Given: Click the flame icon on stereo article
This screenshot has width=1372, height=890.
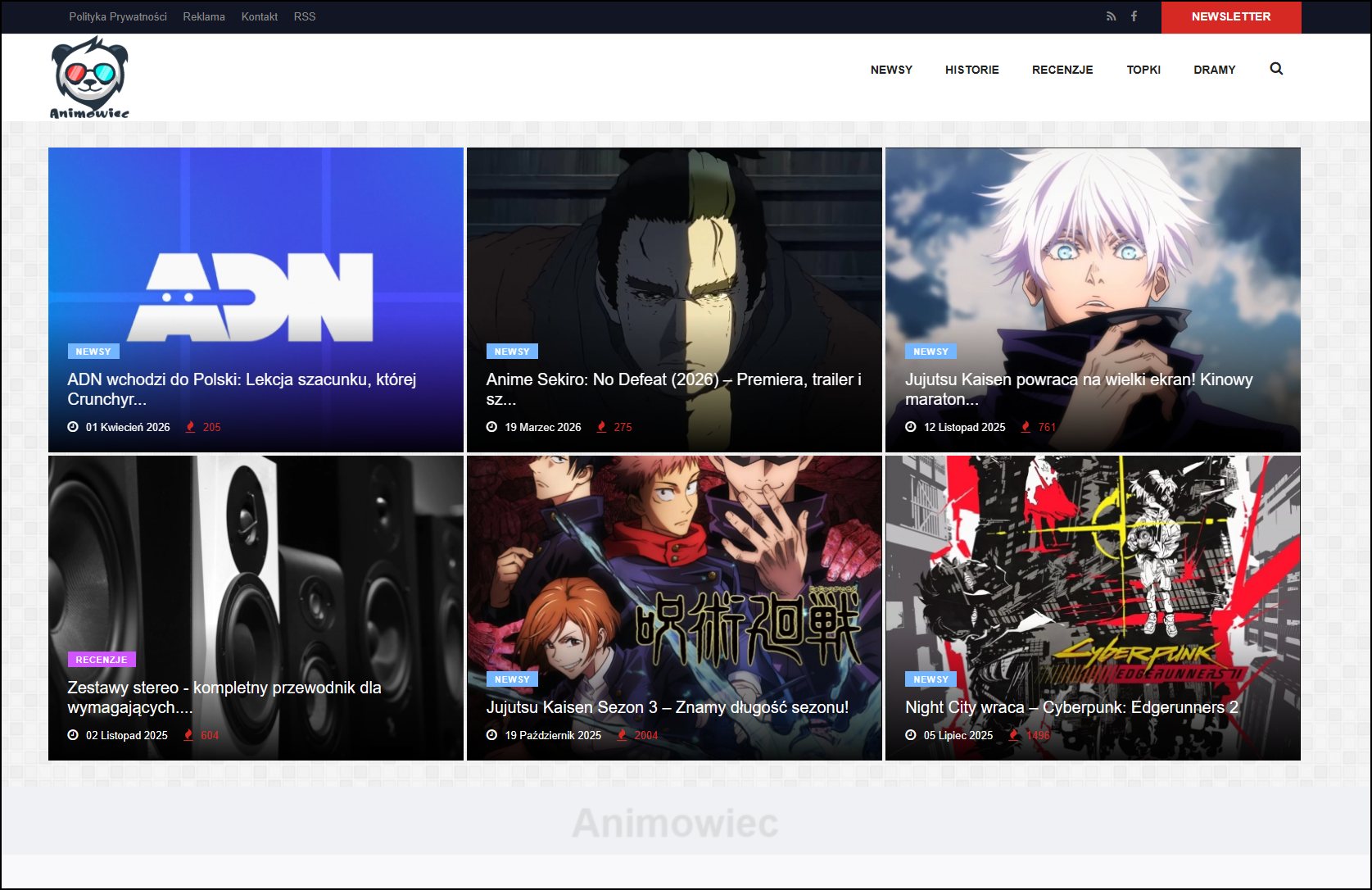Looking at the screenshot, I should tap(188, 735).
